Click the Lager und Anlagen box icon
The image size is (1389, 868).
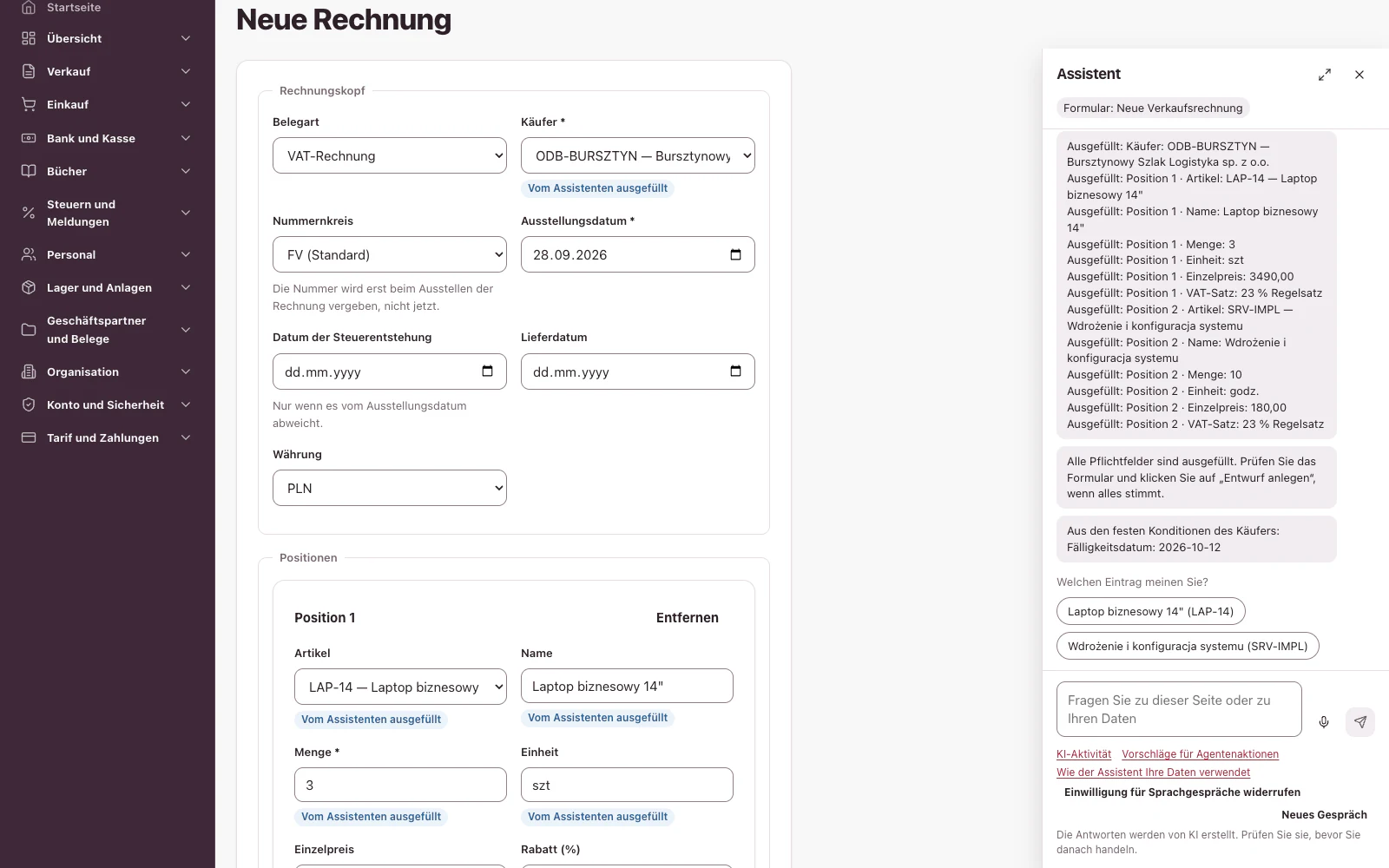tap(29, 287)
